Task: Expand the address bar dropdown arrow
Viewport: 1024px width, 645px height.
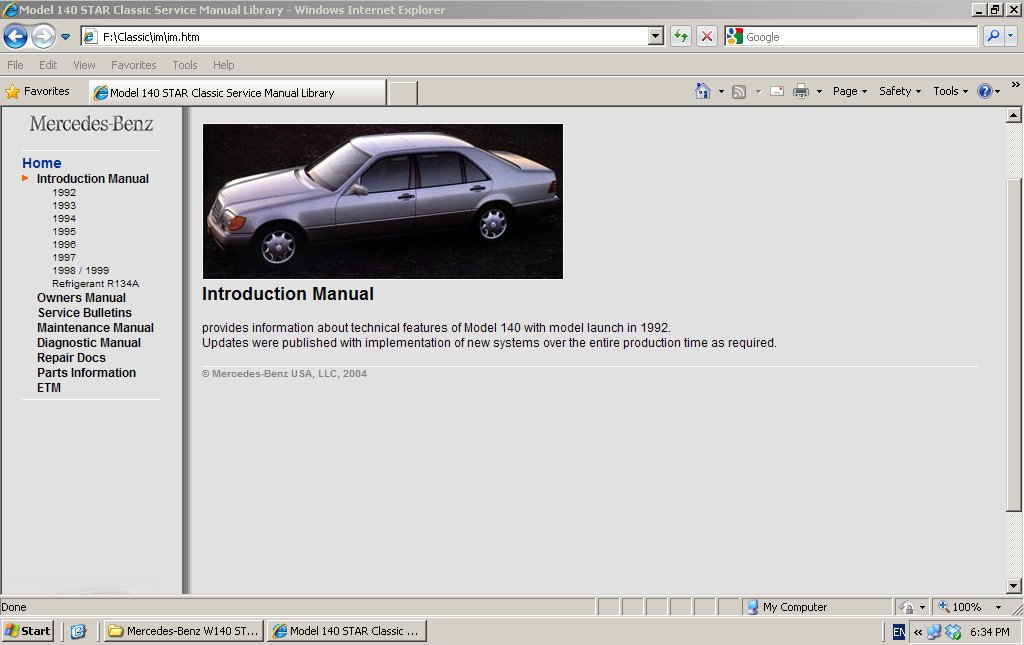Action: click(656, 36)
